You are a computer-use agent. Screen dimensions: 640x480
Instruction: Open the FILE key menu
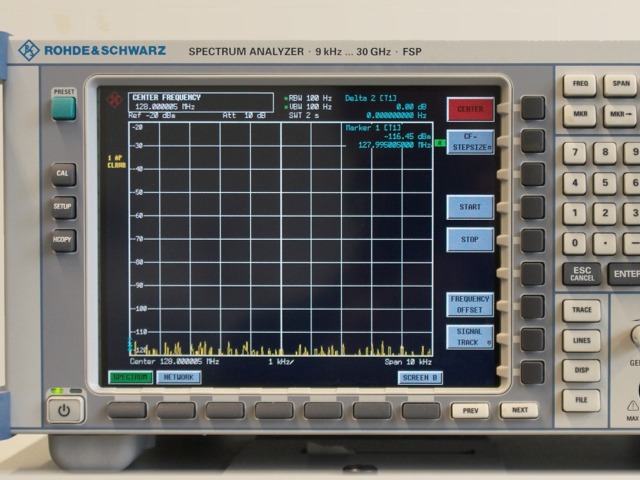pos(581,400)
